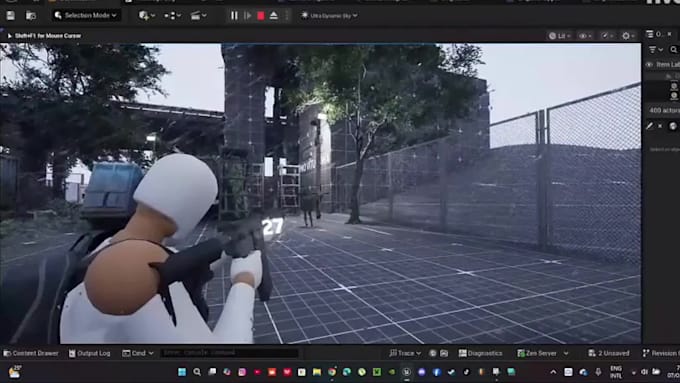This screenshot has height=383, width=680.
Task: Advance a single frame with the skip button
Action: pyautogui.click(x=248, y=16)
